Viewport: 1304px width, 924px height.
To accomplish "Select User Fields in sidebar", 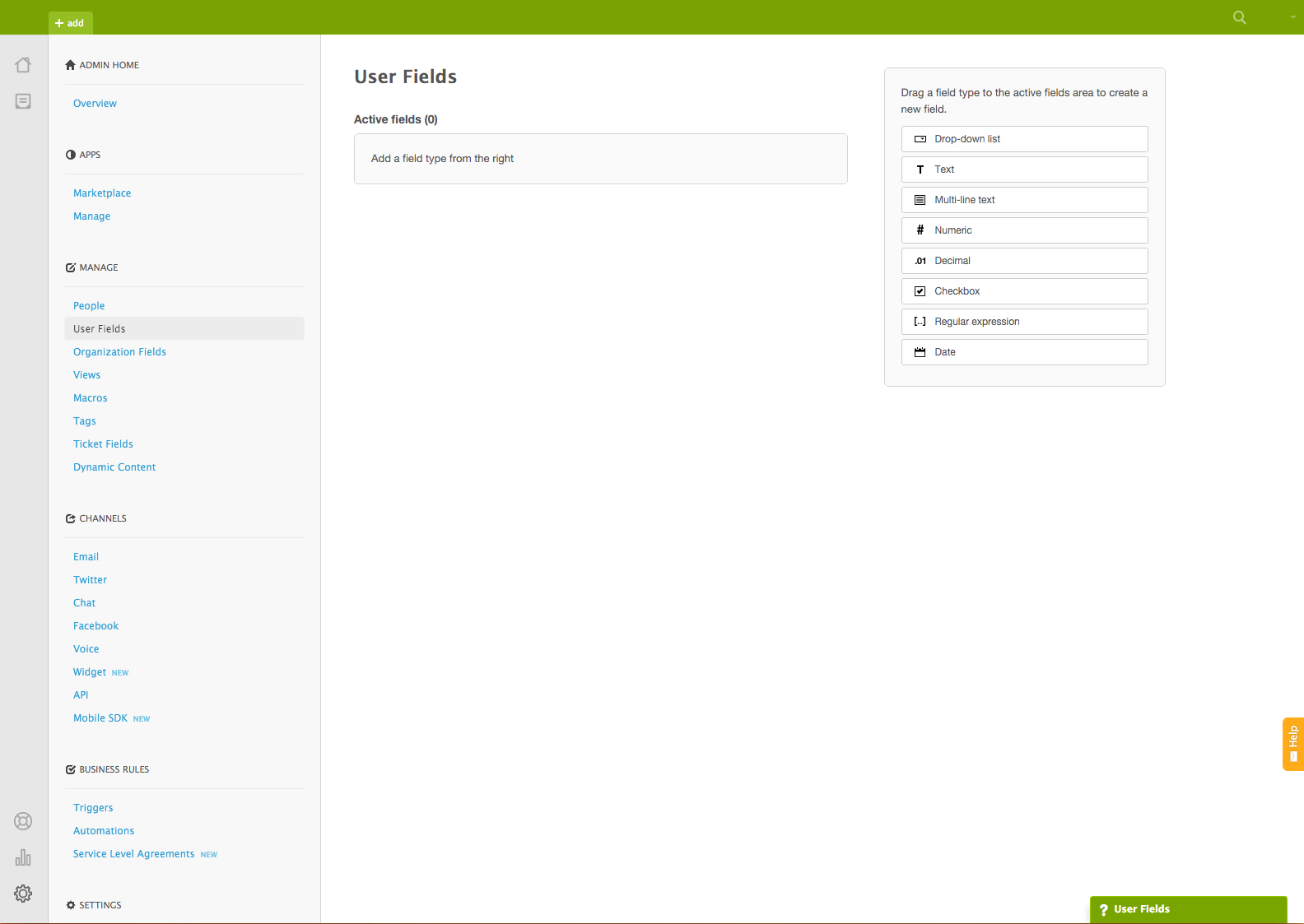I will pos(184,329).
